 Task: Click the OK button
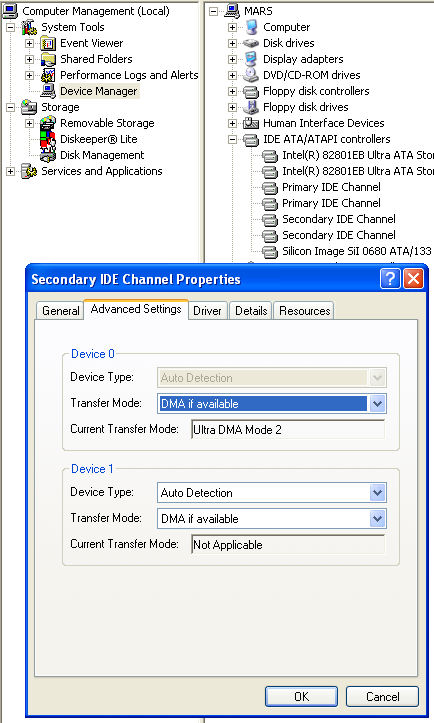[x=301, y=696]
